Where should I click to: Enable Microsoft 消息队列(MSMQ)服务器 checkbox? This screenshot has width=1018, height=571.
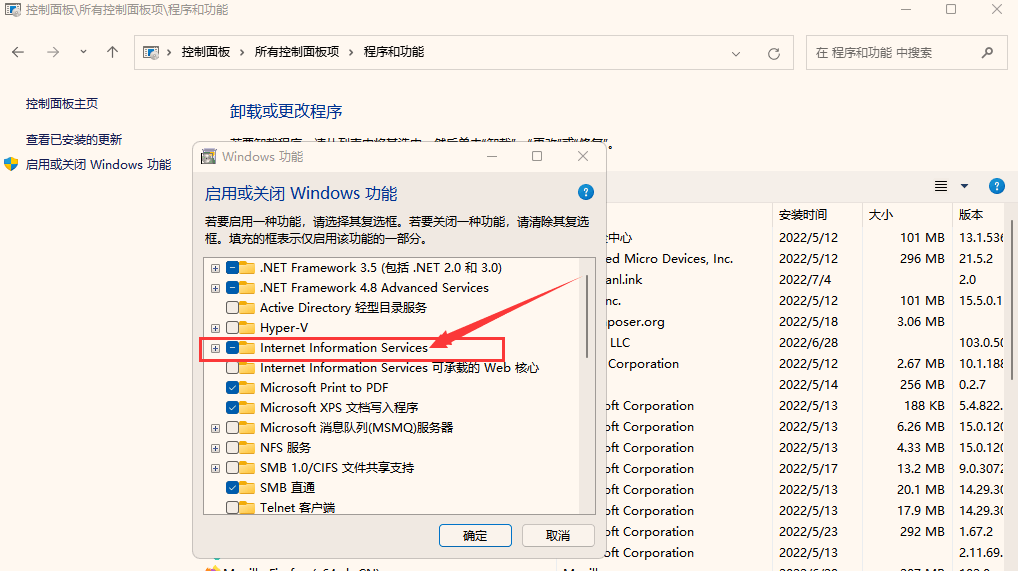click(232, 428)
